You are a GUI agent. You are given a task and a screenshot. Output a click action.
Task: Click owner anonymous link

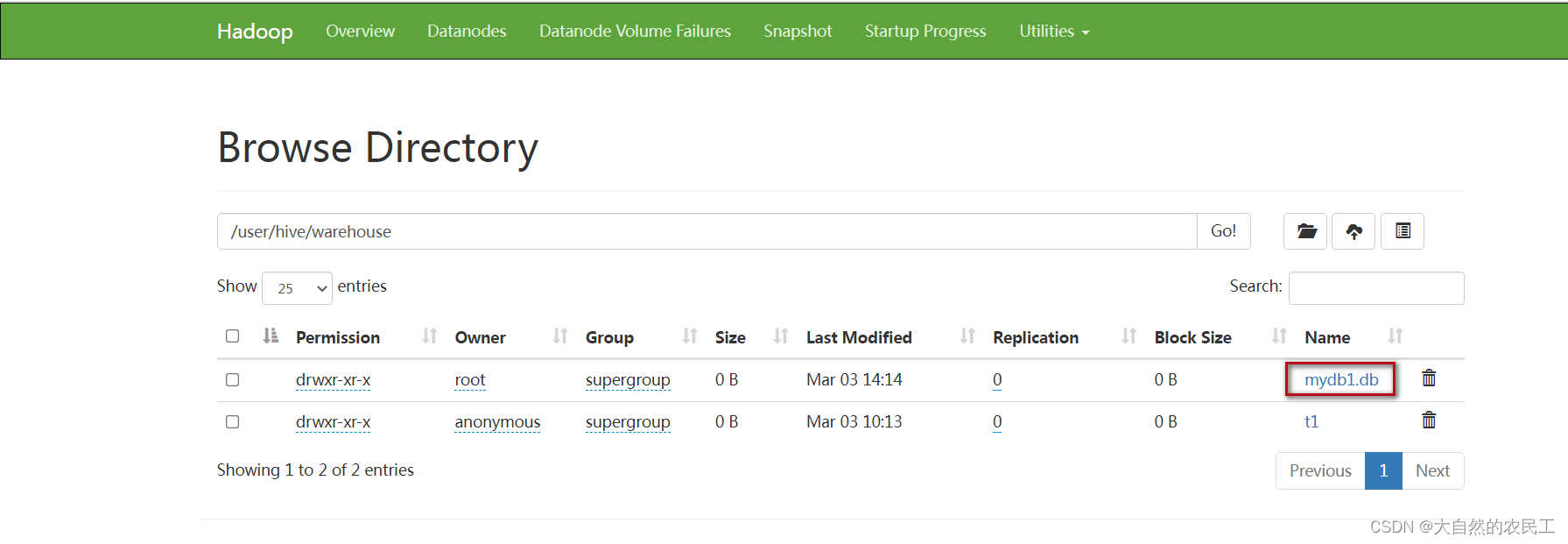(x=497, y=422)
